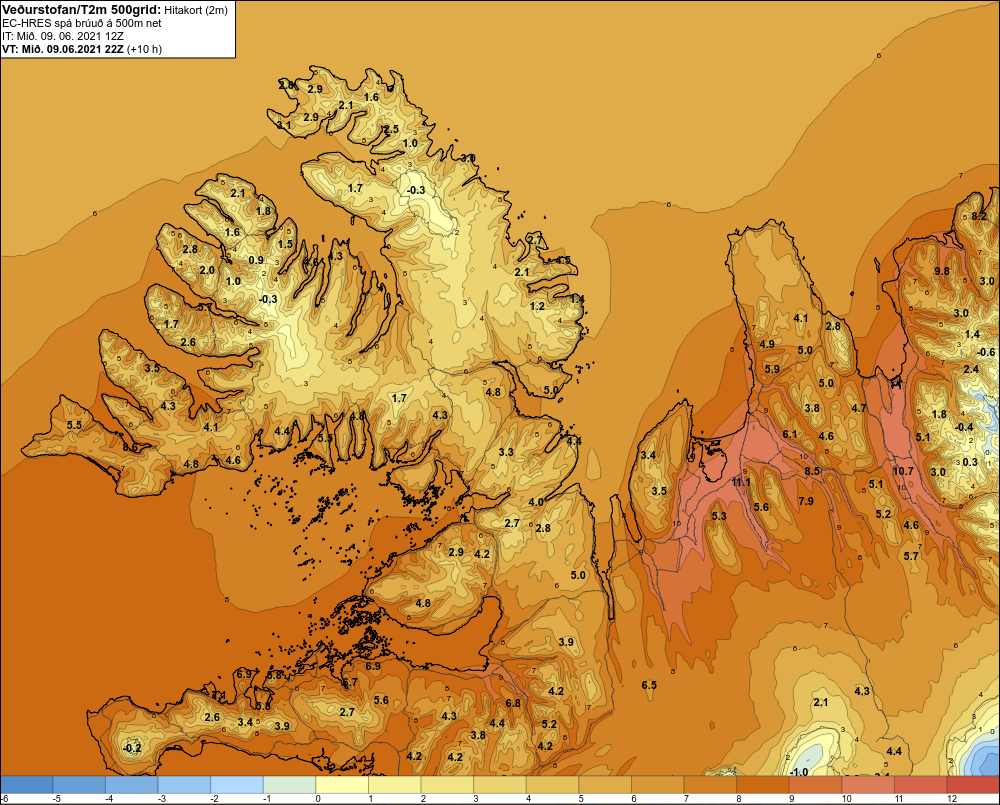
Task: Click the '5.5' temperature on the western peninsula
Action: pyautogui.click(x=73, y=425)
